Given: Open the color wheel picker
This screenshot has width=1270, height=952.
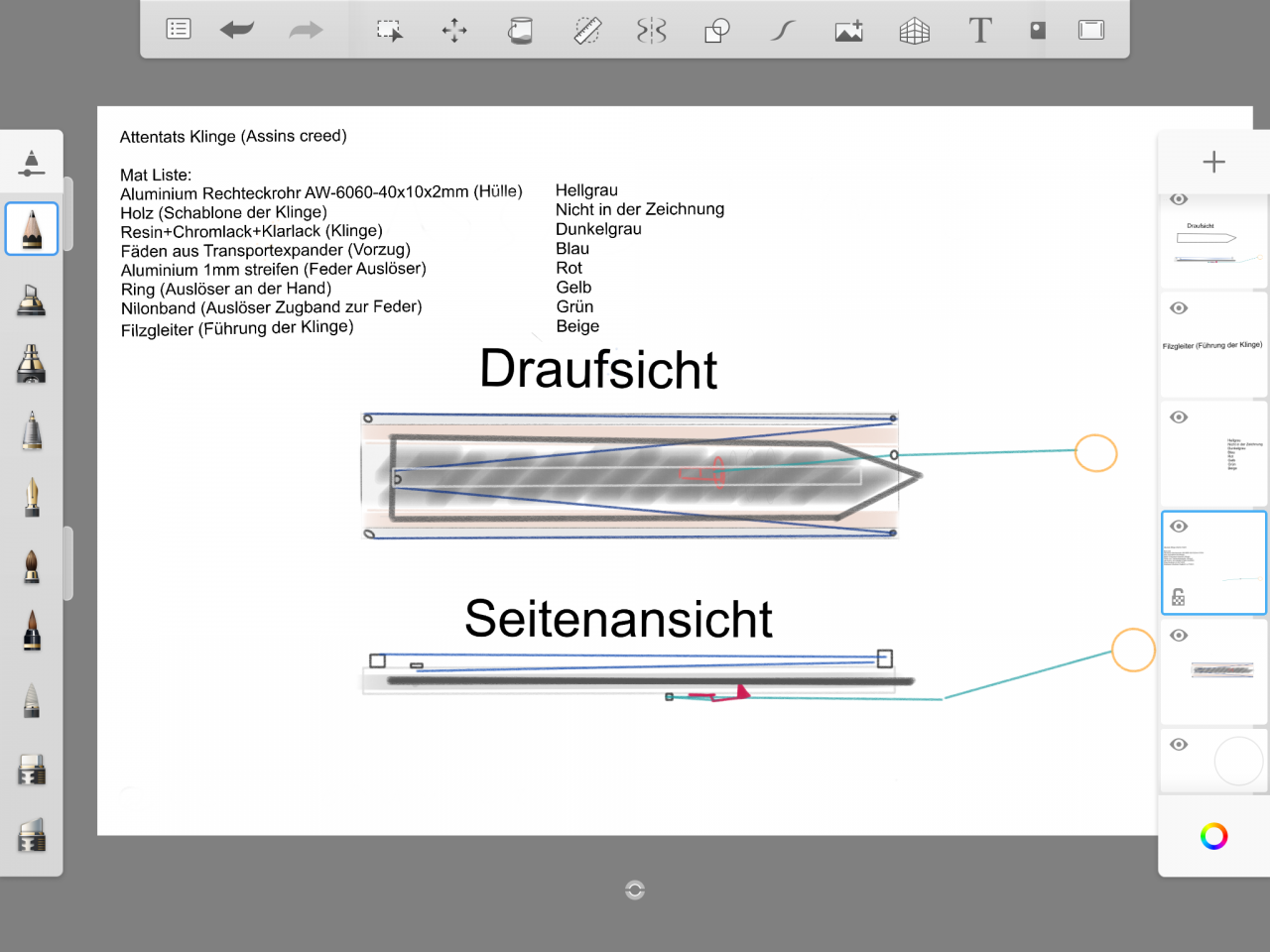Looking at the screenshot, I should pyautogui.click(x=1213, y=836).
